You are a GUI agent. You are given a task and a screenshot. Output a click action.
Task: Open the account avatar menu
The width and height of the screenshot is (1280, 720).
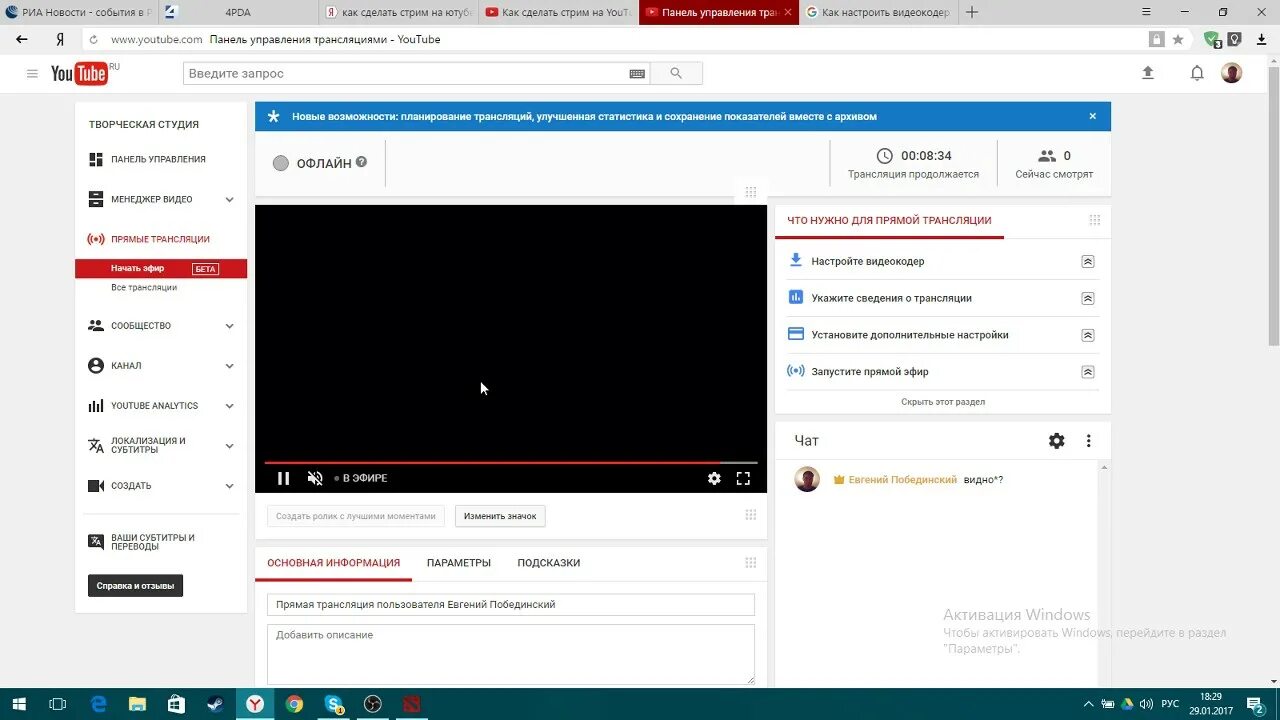1232,73
